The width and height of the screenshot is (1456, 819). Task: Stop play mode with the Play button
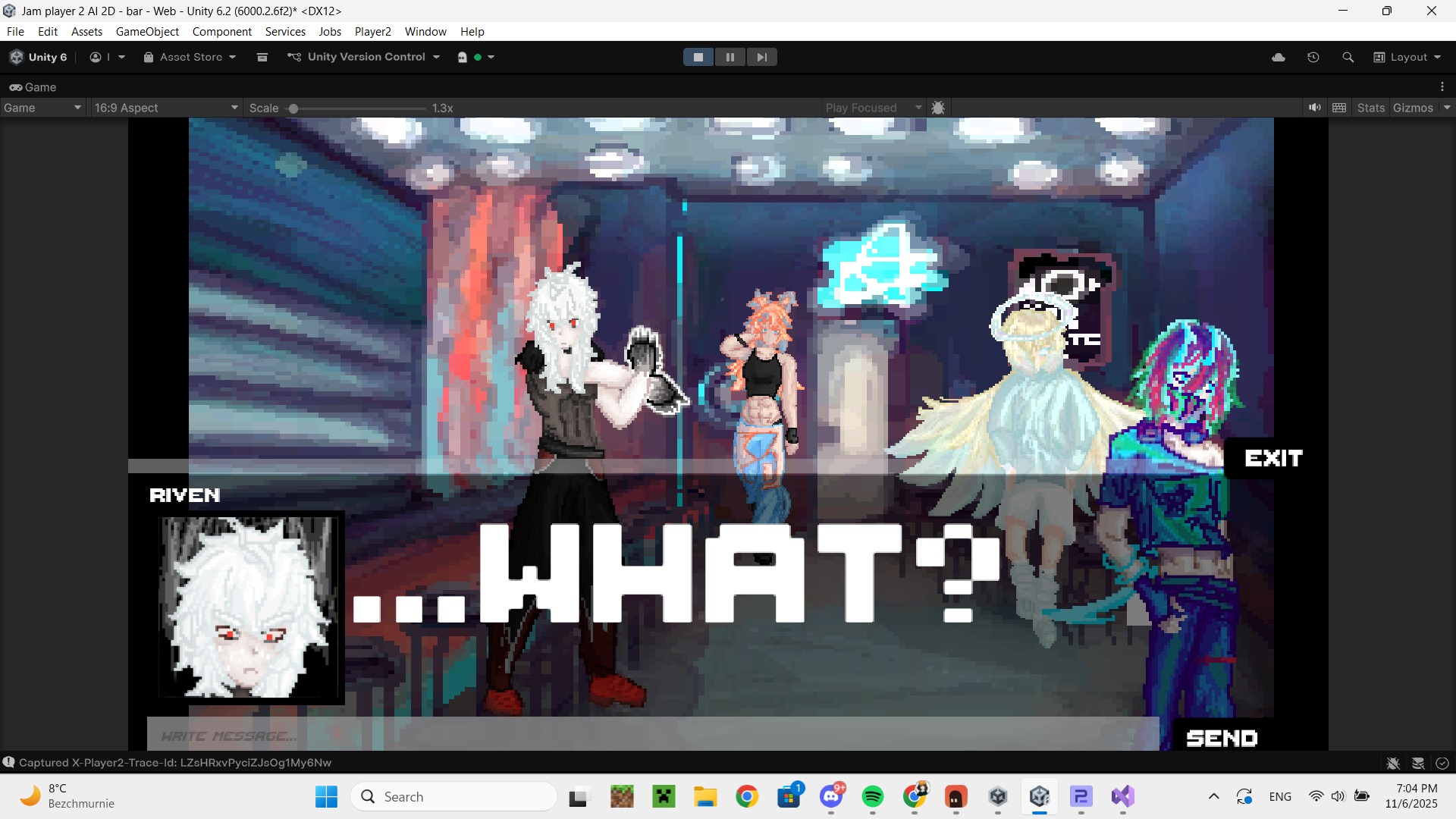(698, 57)
